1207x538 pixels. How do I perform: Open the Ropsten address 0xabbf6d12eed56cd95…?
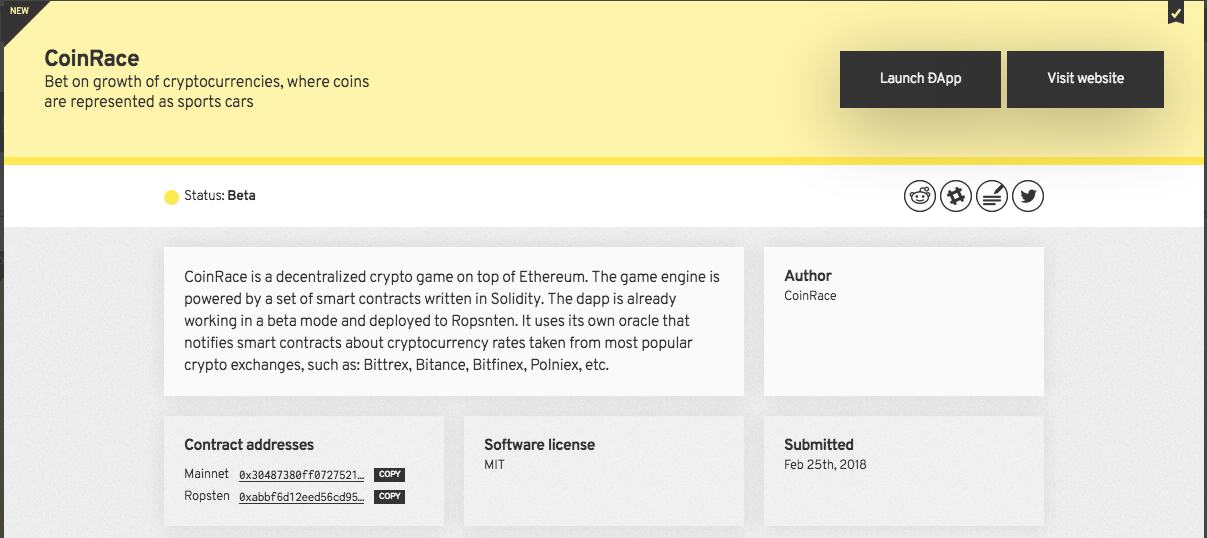302,496
